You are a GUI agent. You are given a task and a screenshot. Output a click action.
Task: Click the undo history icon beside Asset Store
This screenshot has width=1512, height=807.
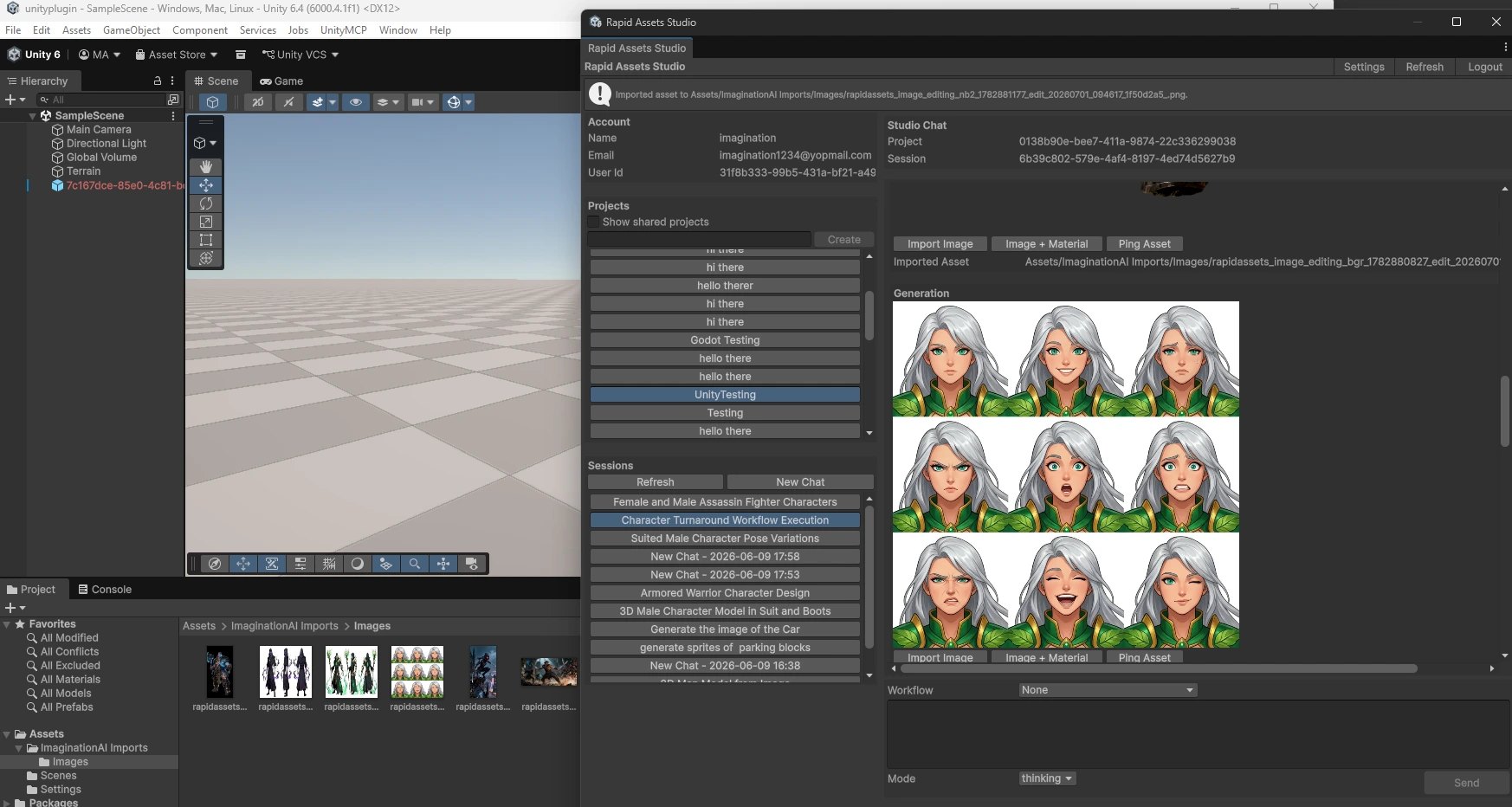coord(241,55)
